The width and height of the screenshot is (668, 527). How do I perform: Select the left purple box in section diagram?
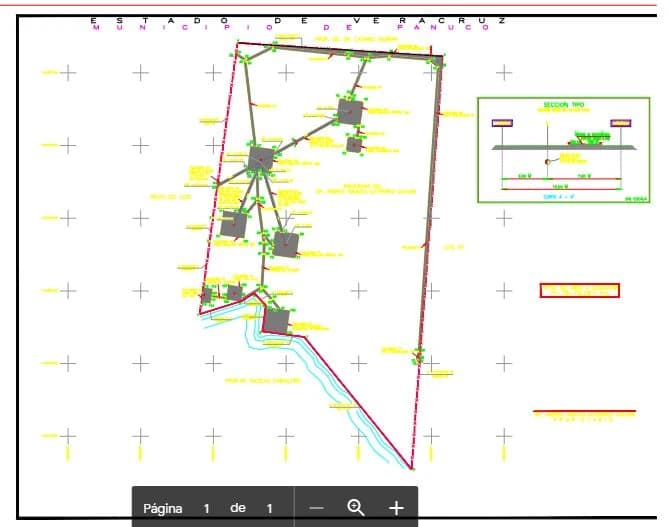pyautogui.click(x=502, y=124)
